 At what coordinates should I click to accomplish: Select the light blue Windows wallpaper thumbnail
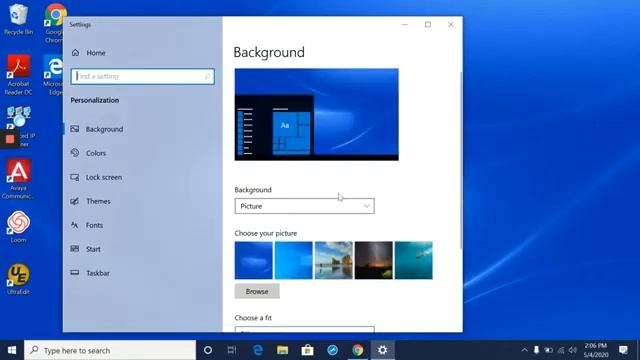293,260
